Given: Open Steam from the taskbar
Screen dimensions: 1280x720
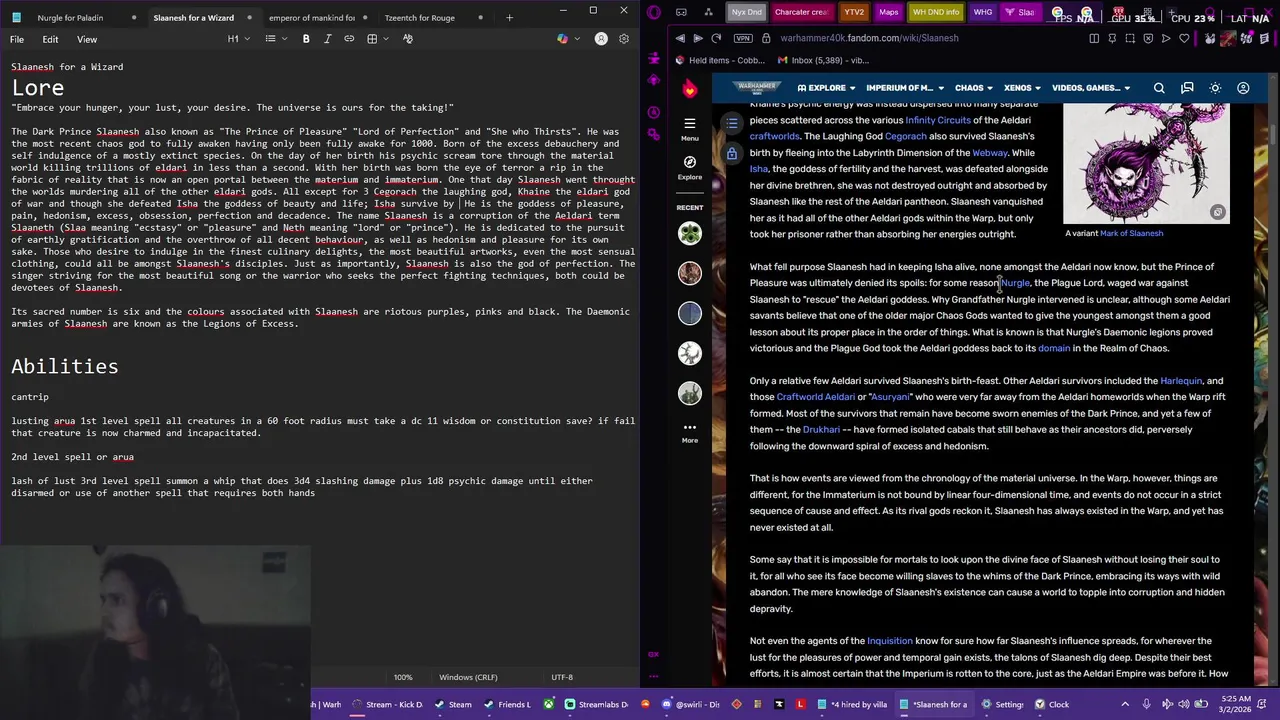Looking at the screenshot, I should [x=453, y=704].
